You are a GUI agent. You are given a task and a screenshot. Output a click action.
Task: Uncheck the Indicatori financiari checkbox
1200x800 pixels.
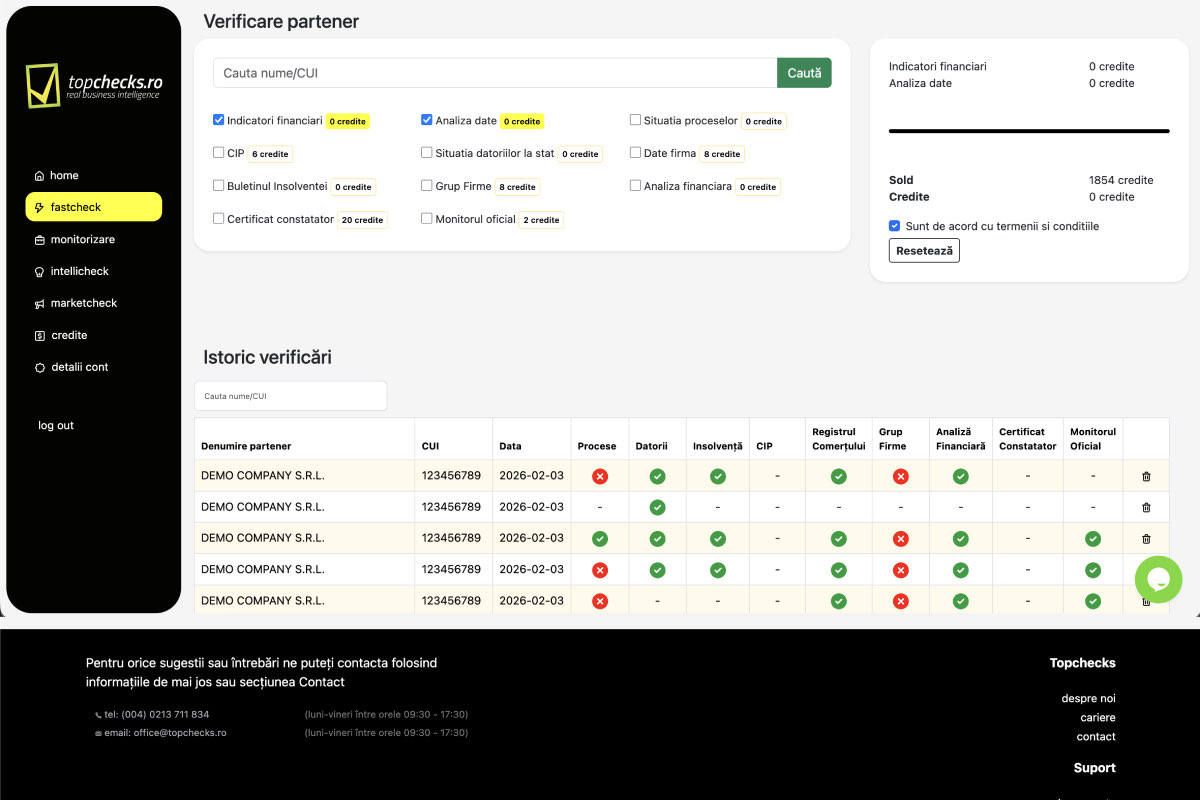click(x=218, y=120)
